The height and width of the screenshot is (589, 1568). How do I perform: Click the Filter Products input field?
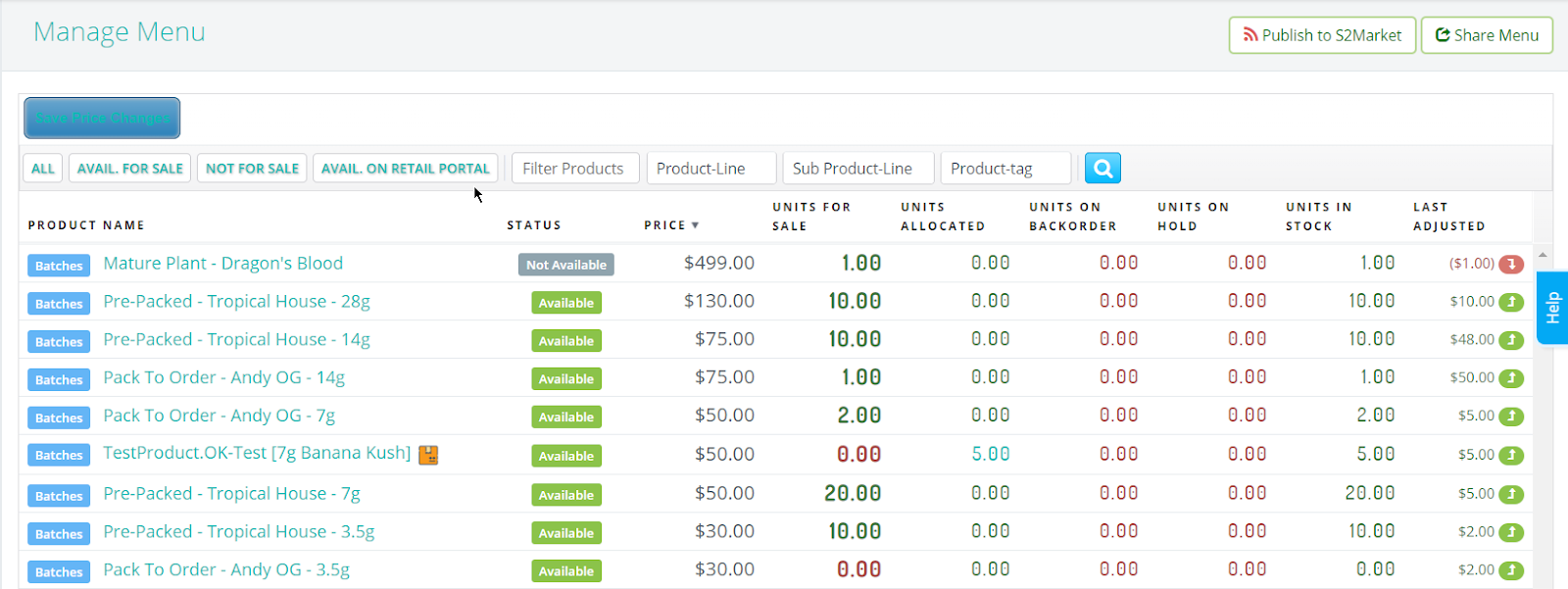click(574, 169)
